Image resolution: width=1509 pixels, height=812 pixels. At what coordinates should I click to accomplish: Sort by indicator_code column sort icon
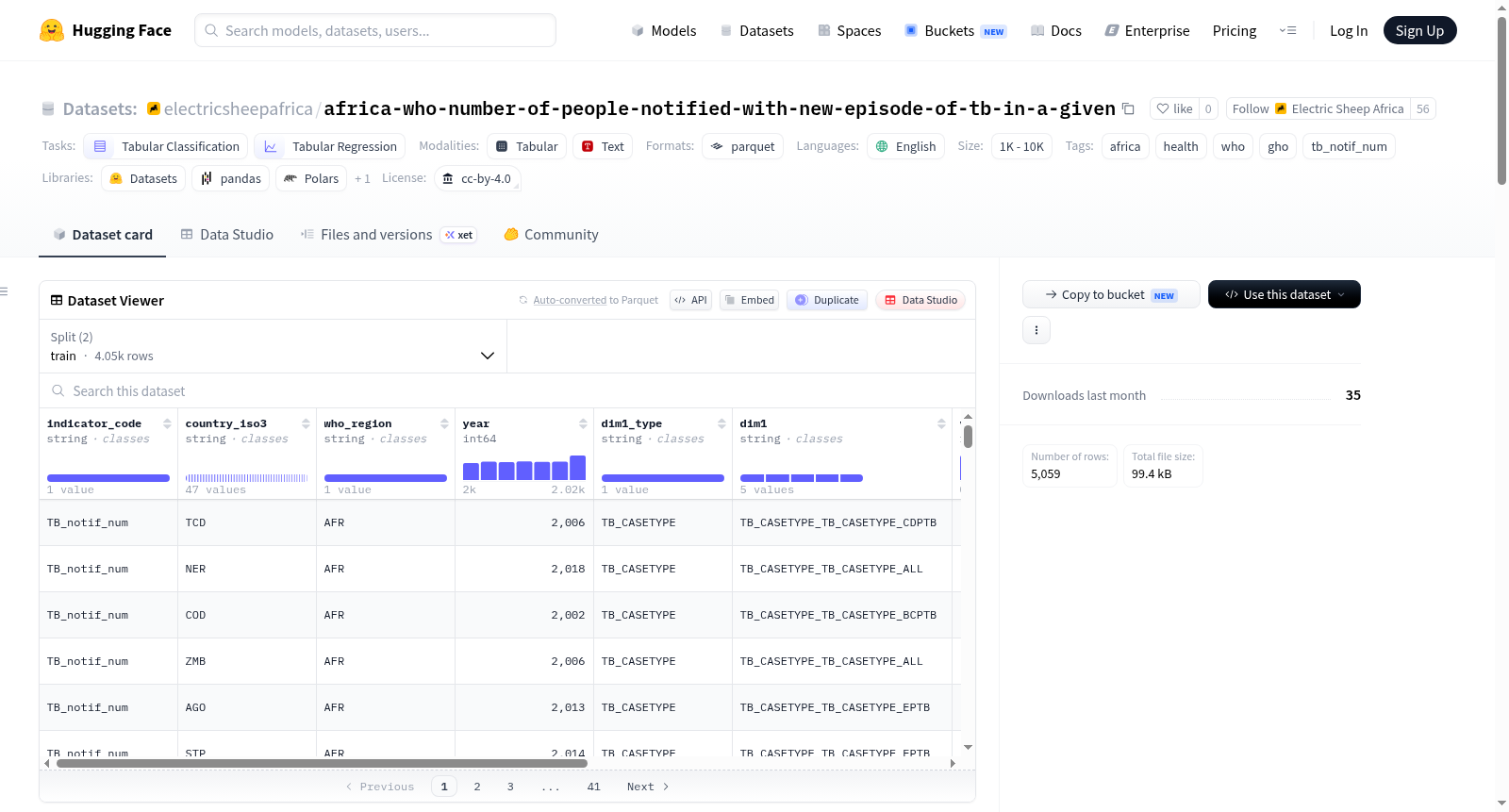coord(167,423)
